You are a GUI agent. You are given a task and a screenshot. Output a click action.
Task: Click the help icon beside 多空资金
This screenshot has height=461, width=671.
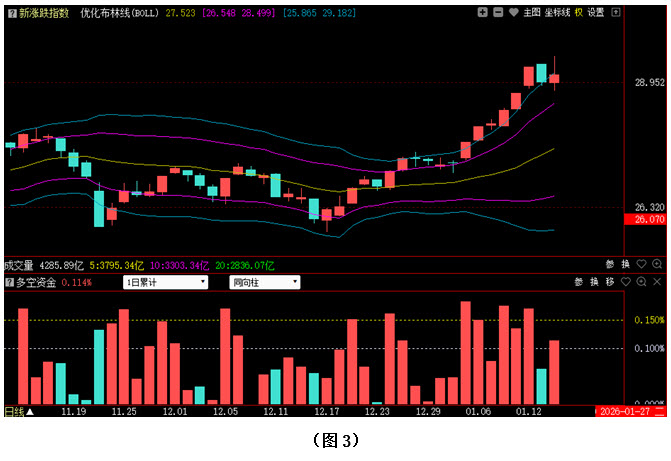[x=9, y=283]
